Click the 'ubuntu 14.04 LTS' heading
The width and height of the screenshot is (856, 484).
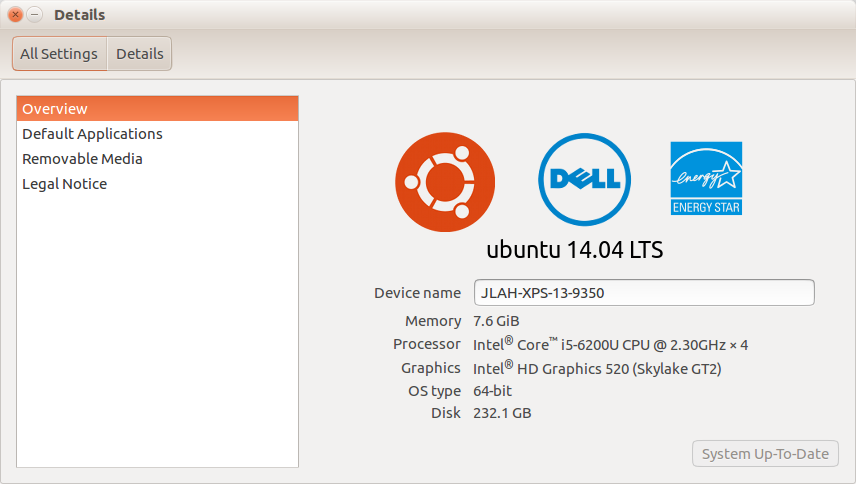pos(574,250)
